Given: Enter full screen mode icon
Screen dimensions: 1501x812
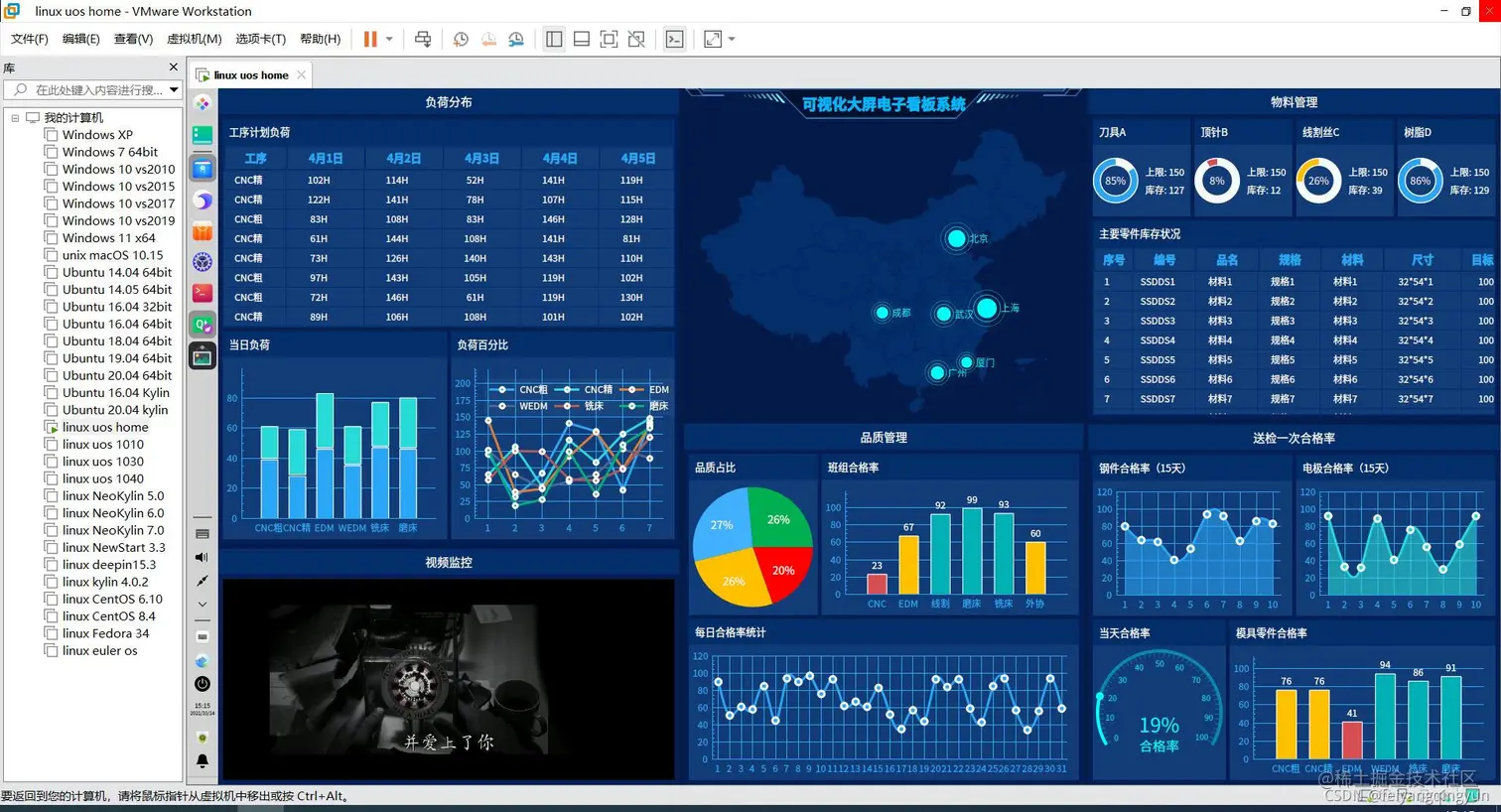Looking at the screenshot, I should click(x=610, y=39).
